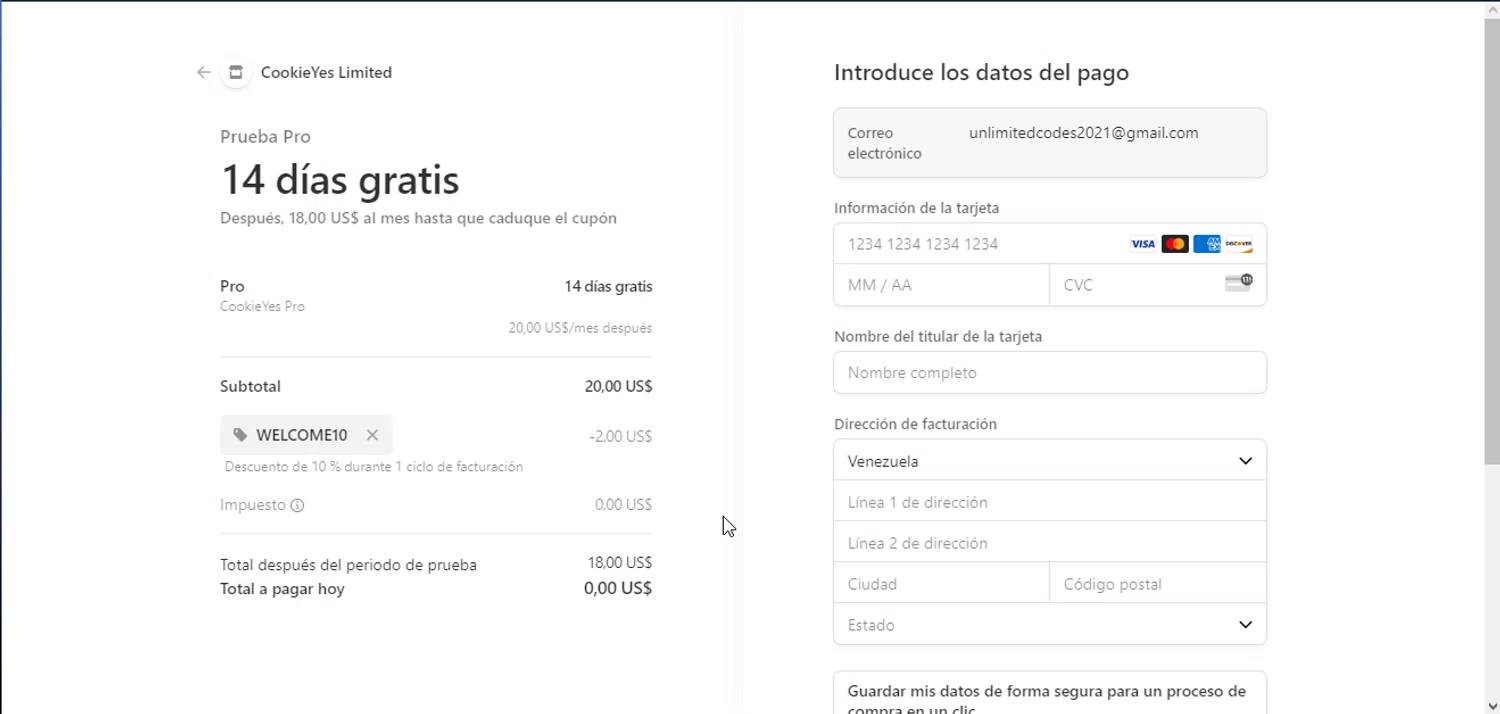
Task: Click the discount amount -2,00 US$
Action: [621, 436]
